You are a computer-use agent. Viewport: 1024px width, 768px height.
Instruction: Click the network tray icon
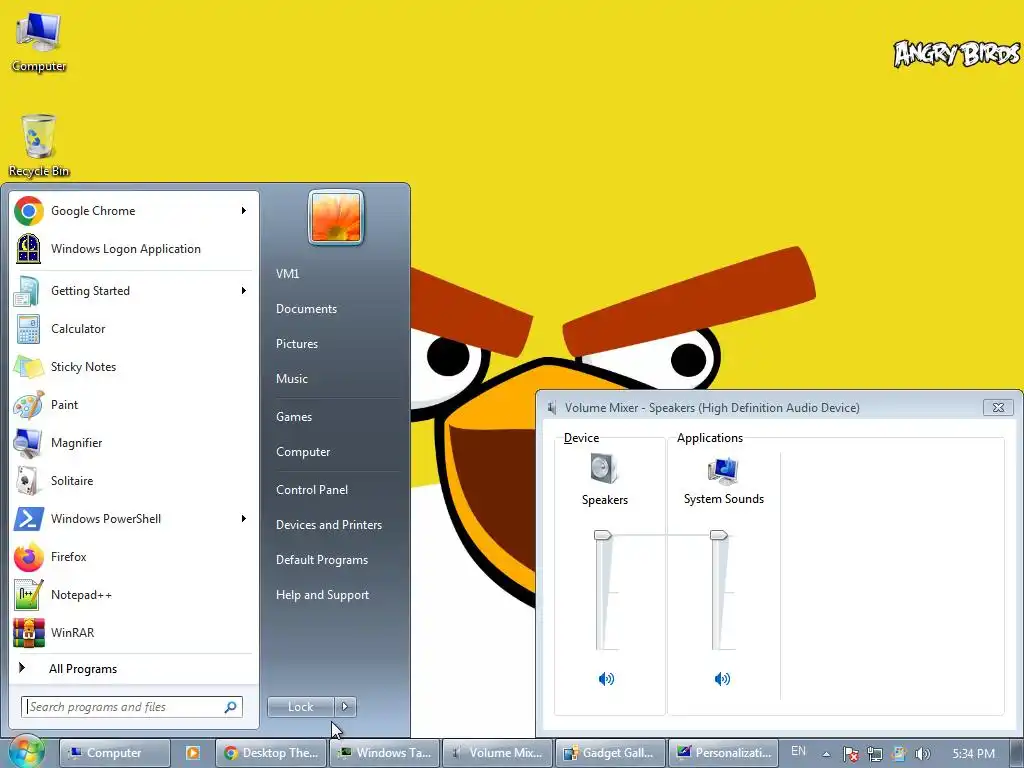[x=875, y=754]
